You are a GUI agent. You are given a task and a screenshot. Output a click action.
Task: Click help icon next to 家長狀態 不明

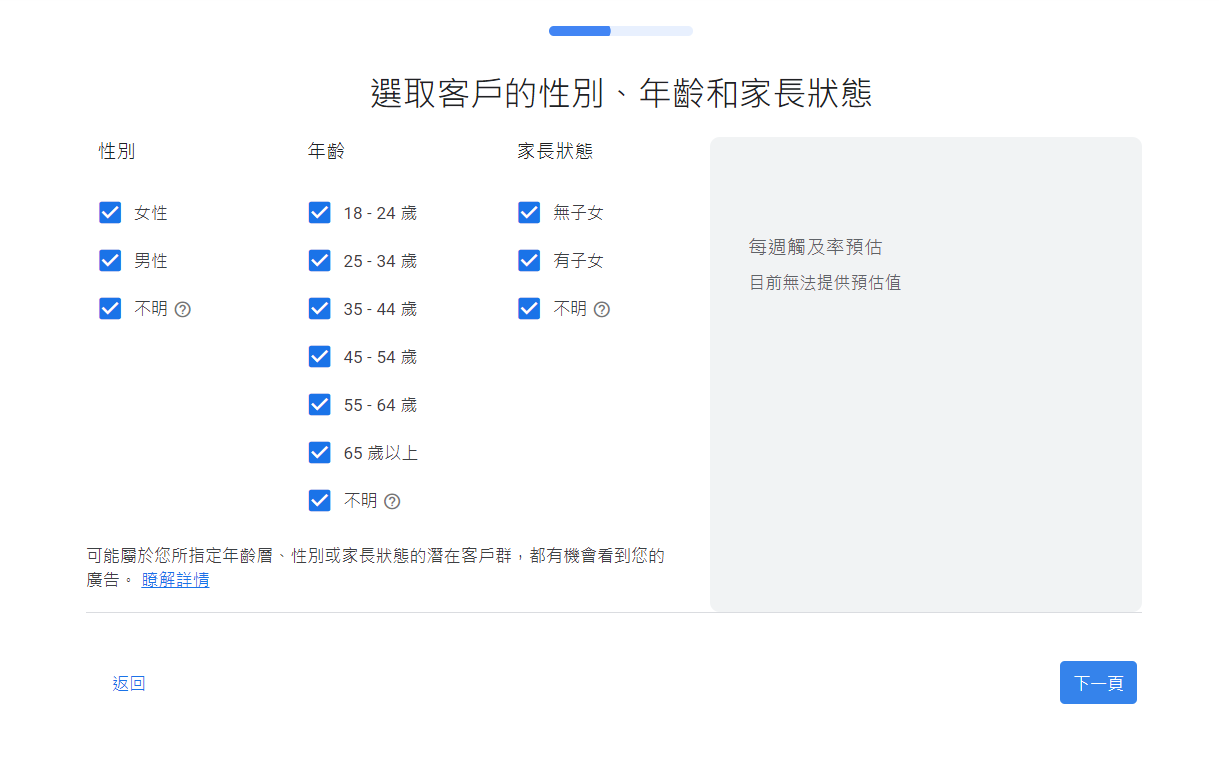(x=601, y=309)
